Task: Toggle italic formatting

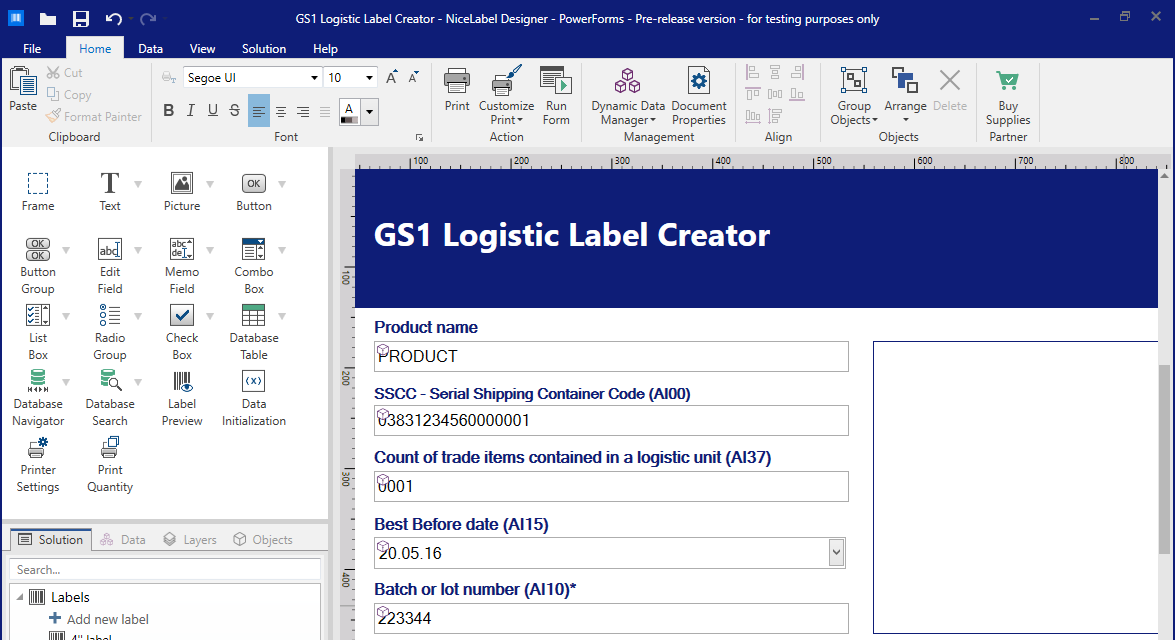Action: pos(190,110)
